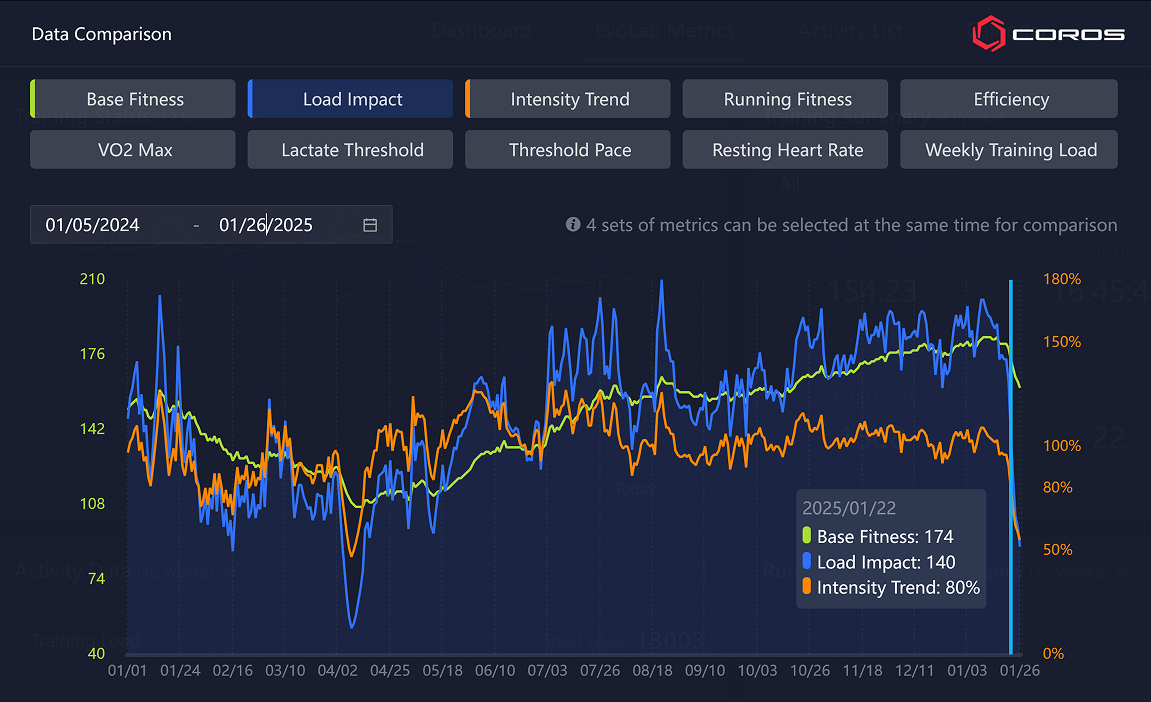The height and width of the screenshot is (702, 1151).
Task: Enable the Running Fitness metric
Action: [786, 99]
